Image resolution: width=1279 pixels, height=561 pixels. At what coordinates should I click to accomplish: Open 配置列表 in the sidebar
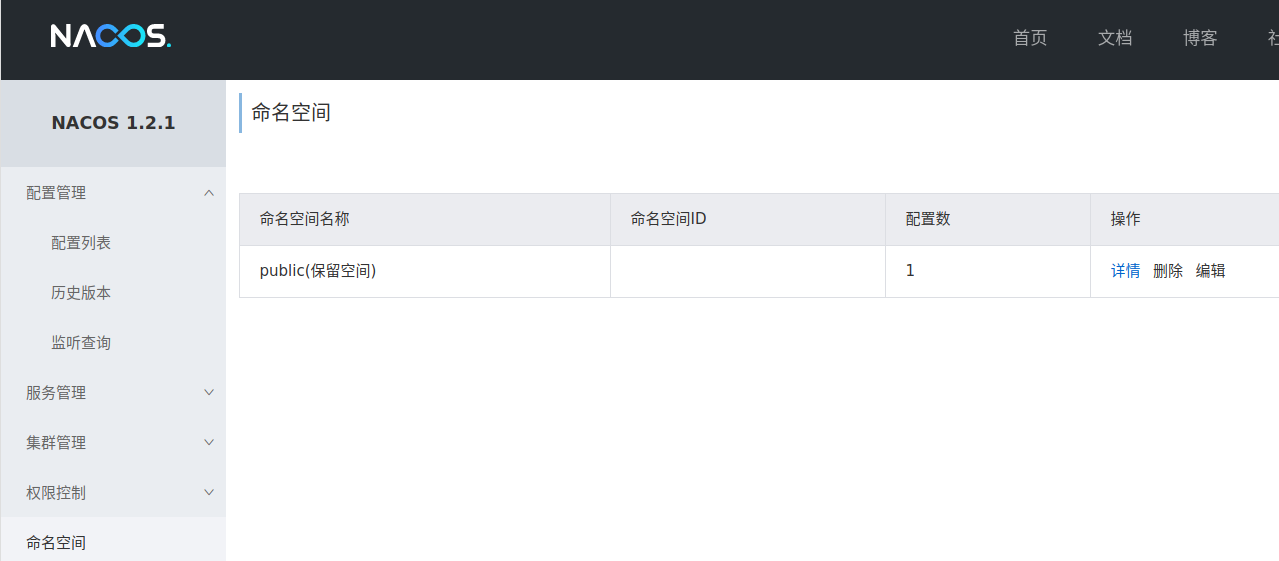point(81,243)
